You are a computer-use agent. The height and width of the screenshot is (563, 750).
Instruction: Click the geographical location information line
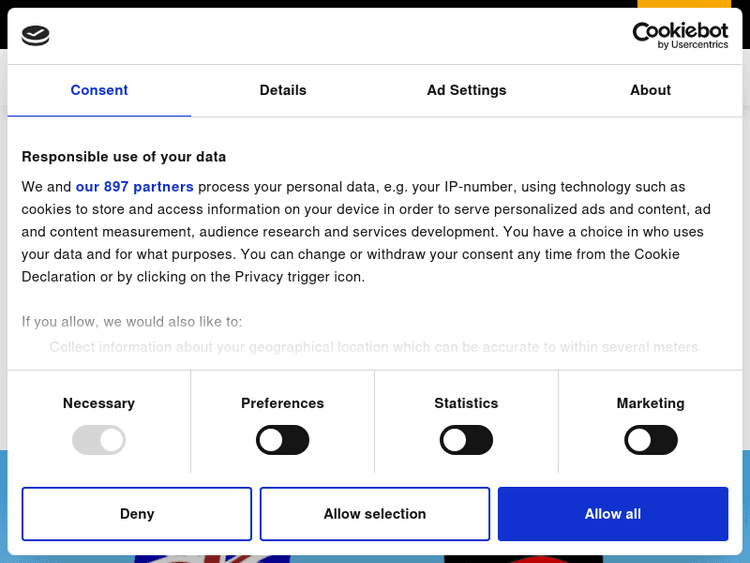tap(374, 347)
